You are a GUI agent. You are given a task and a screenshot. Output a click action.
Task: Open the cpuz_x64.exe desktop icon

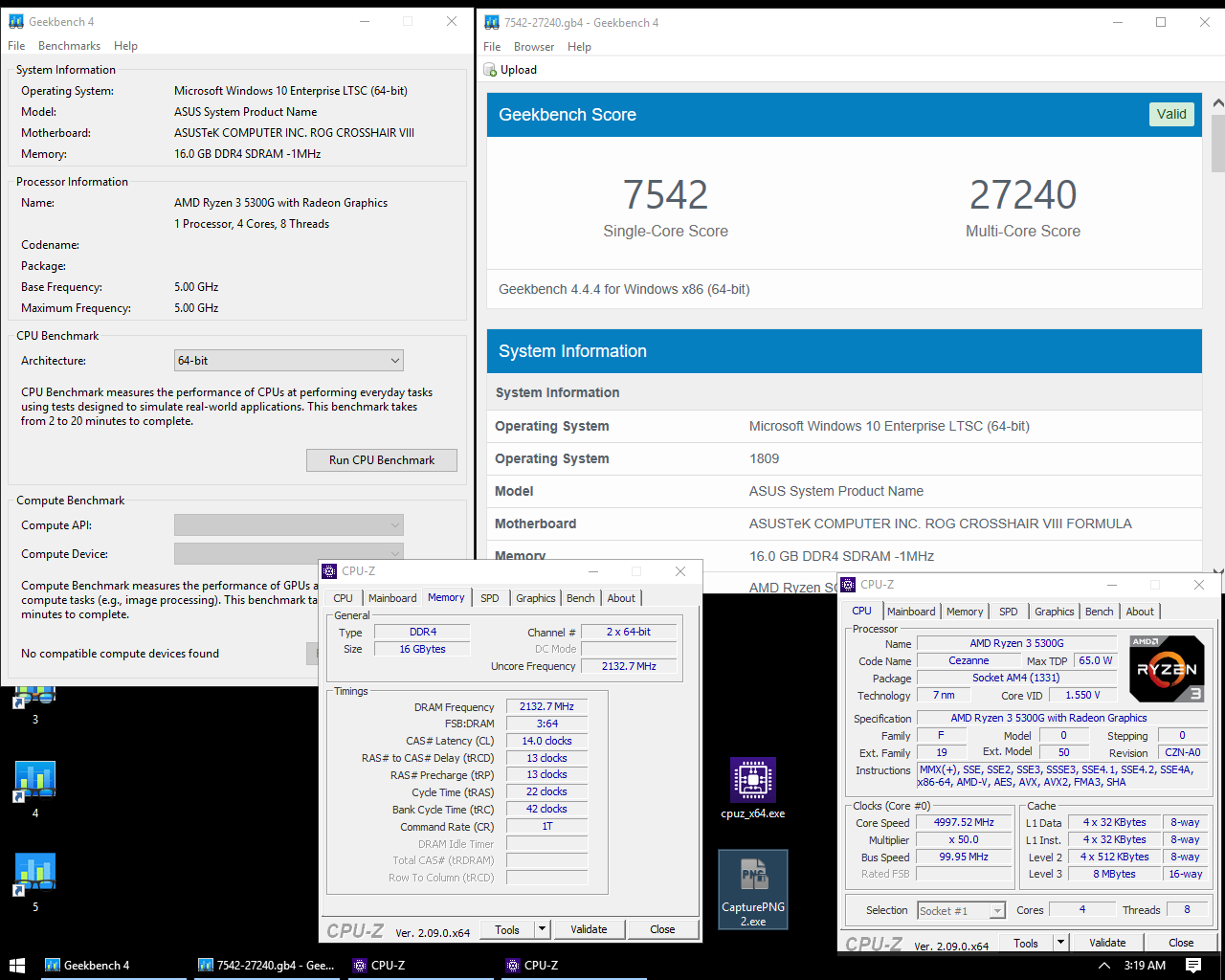pos(753,790)
